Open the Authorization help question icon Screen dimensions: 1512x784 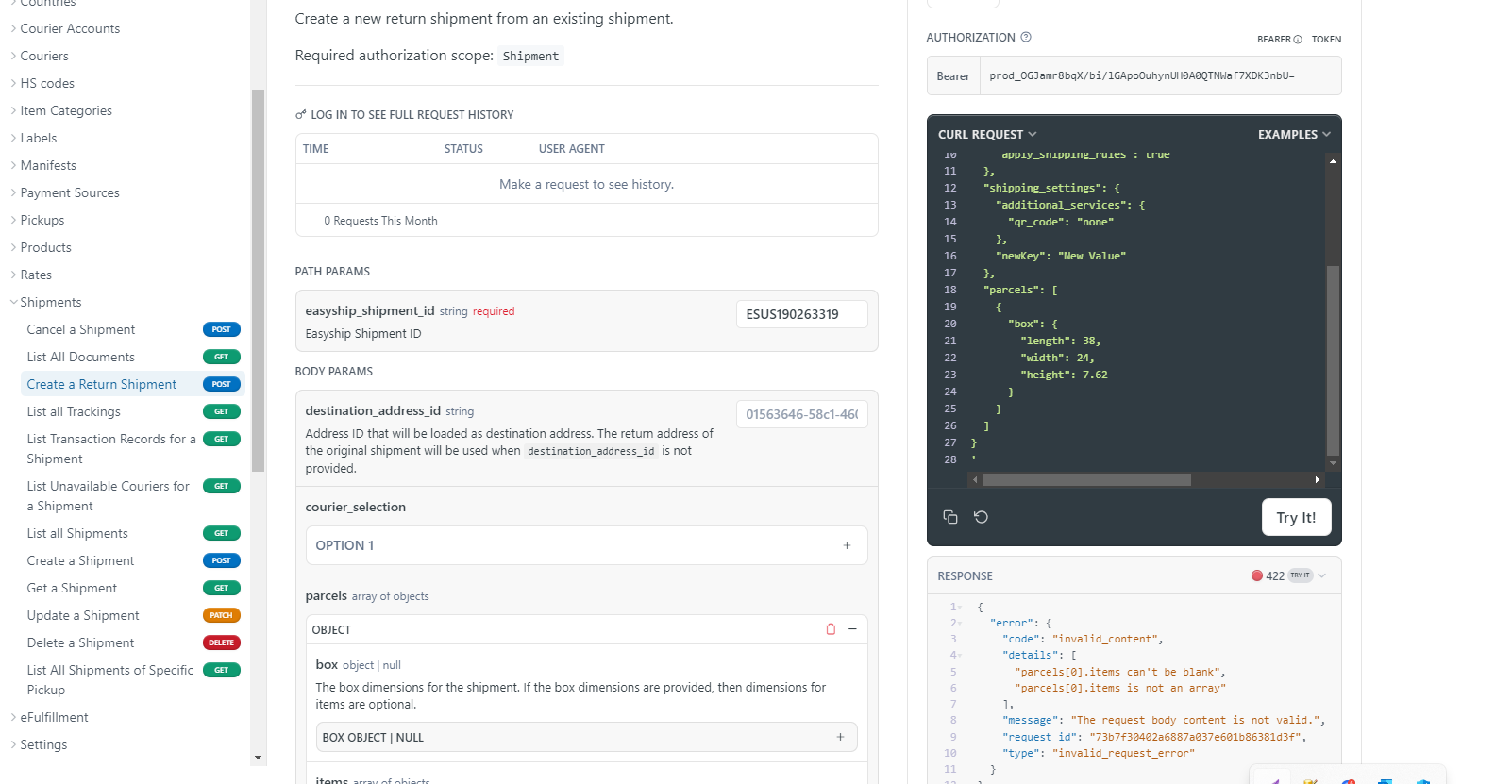(1026, 37)
